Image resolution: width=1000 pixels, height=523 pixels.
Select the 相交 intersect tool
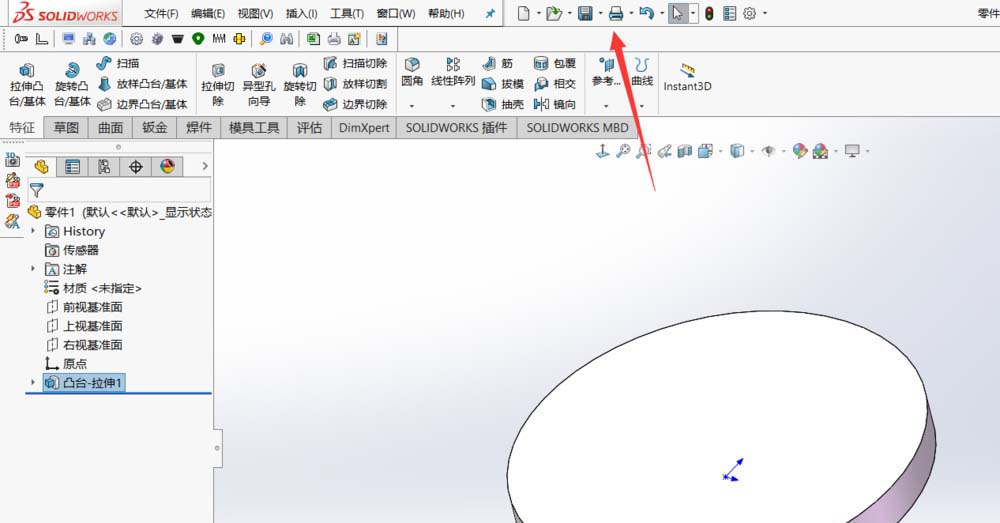click(555, 84)
